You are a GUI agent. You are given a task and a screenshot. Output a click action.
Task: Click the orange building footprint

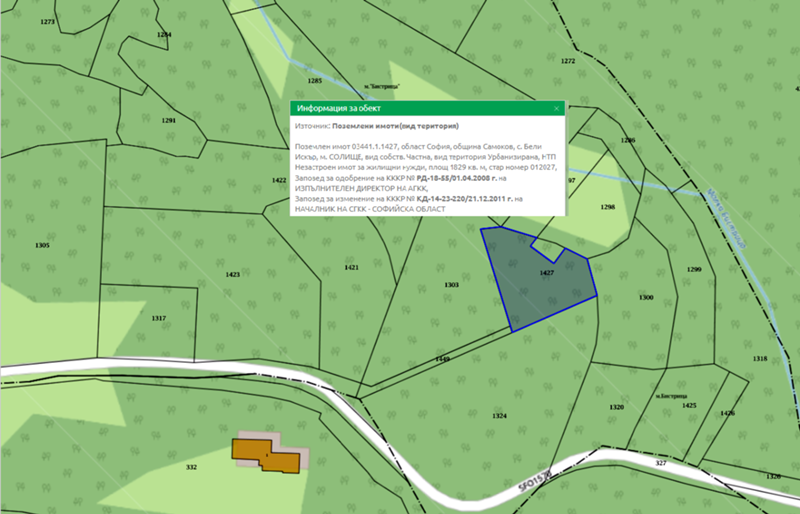267,454
